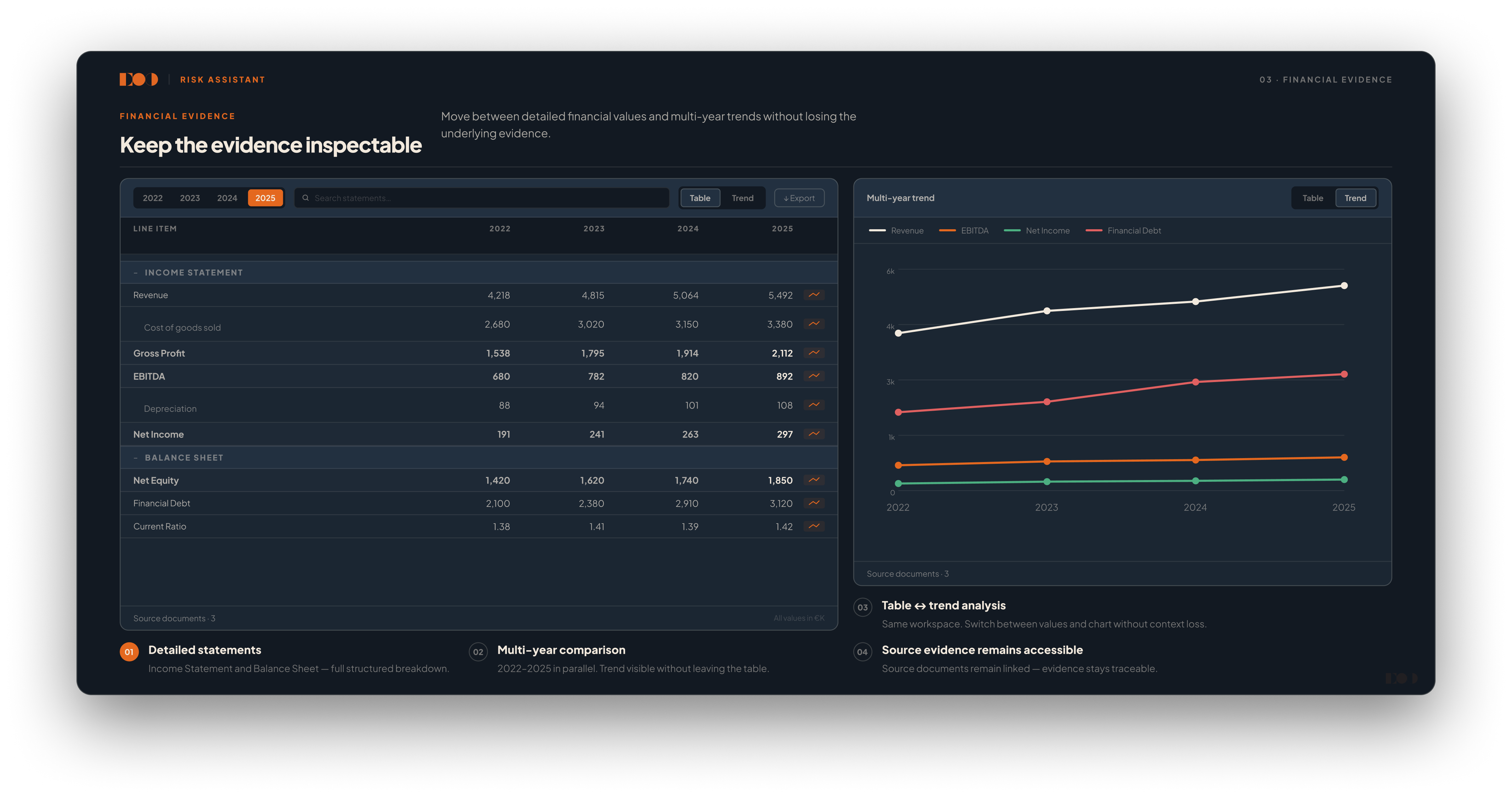Open trend sparkline icon in EBITDA row
The image size is (1512, 797).
[814, 376]
